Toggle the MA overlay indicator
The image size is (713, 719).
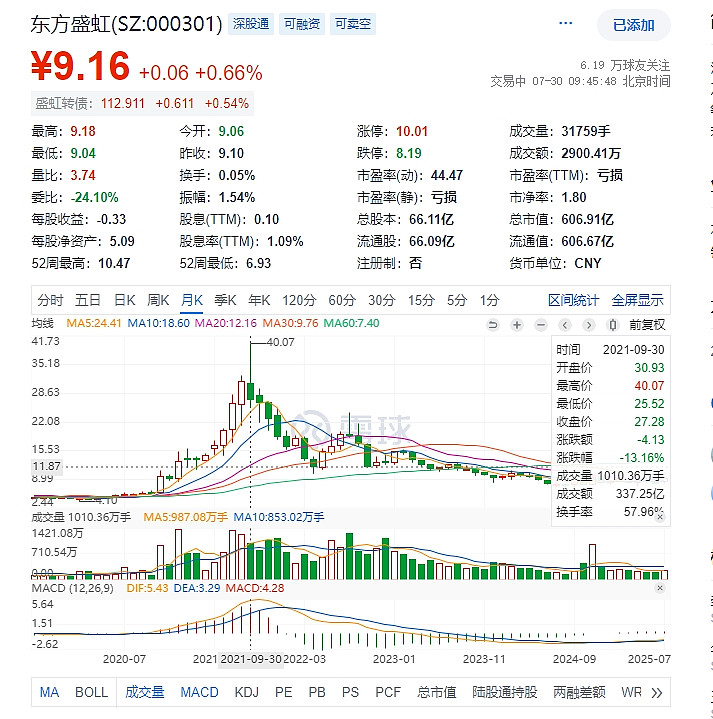tap(50, 692)
